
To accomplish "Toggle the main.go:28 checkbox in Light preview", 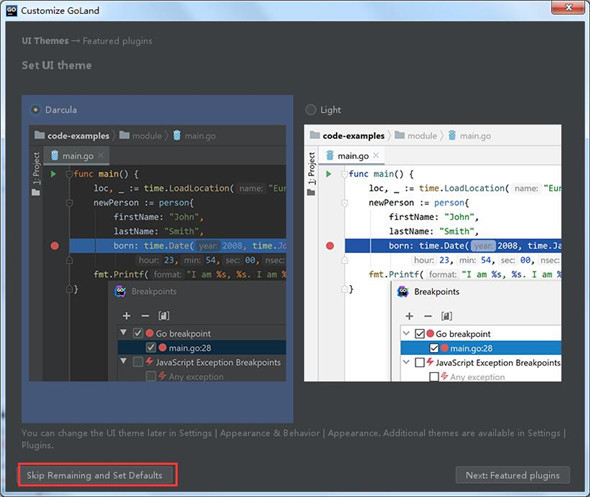I will 434,348.
